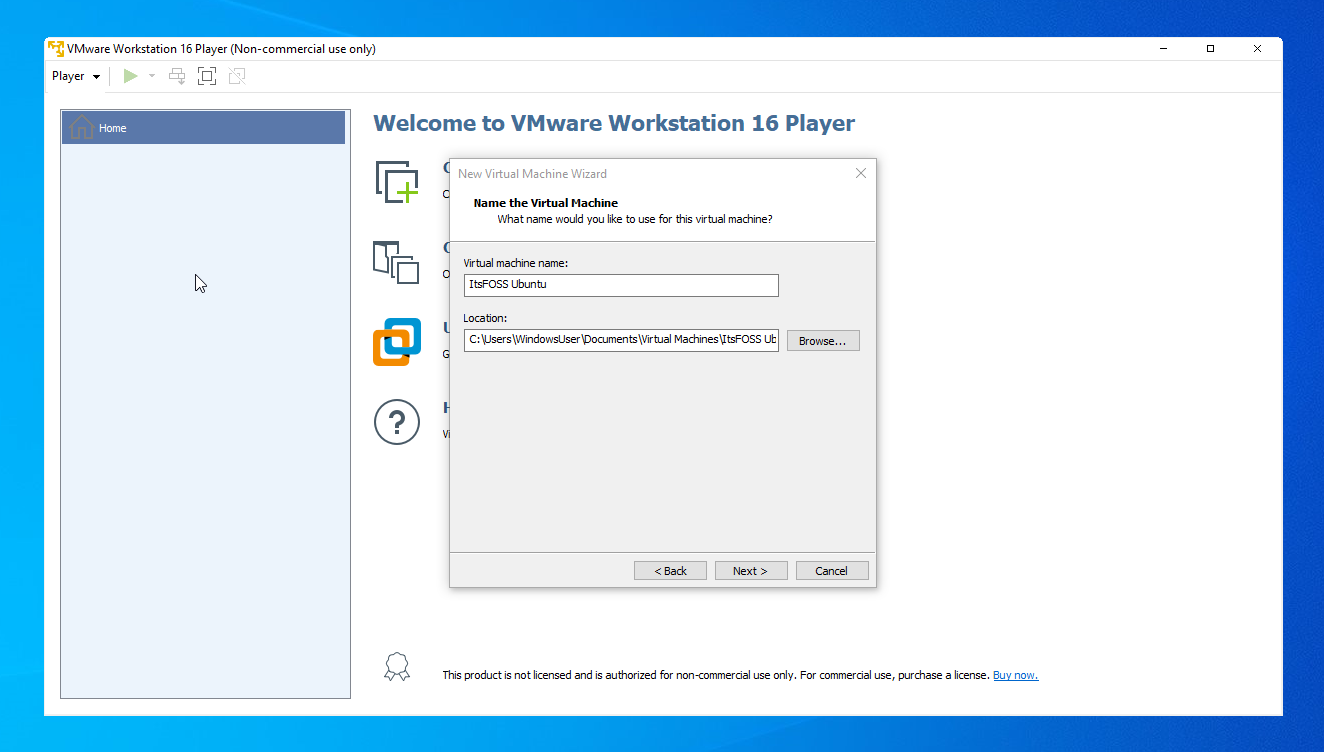Click the Open a Virtual Machine icon
1324x752 pixels.
pyautogui.click(x=397, y=262)
